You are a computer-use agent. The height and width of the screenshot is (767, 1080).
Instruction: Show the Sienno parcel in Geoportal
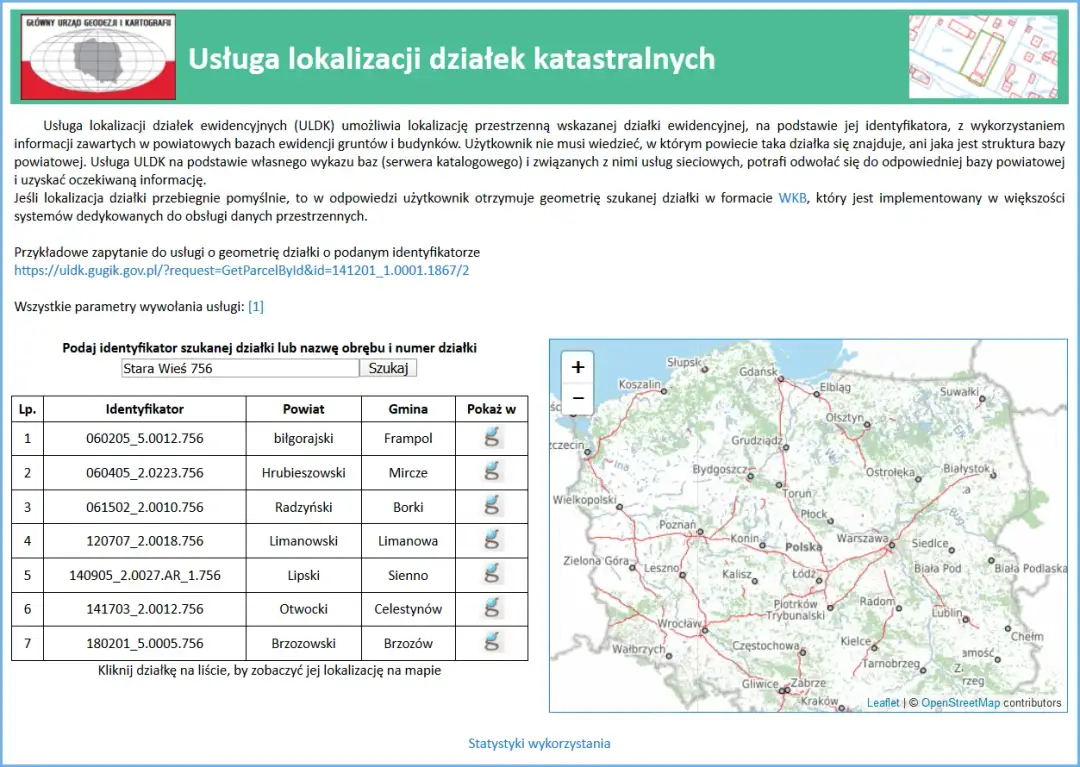click(491, 573)
